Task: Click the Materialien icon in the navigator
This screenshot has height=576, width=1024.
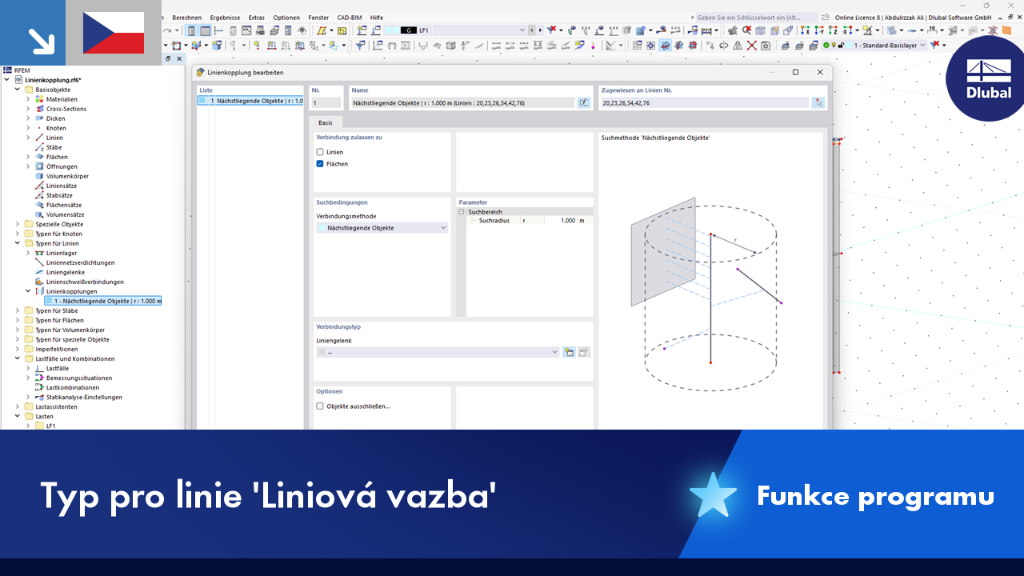Action: coord(39,99)
